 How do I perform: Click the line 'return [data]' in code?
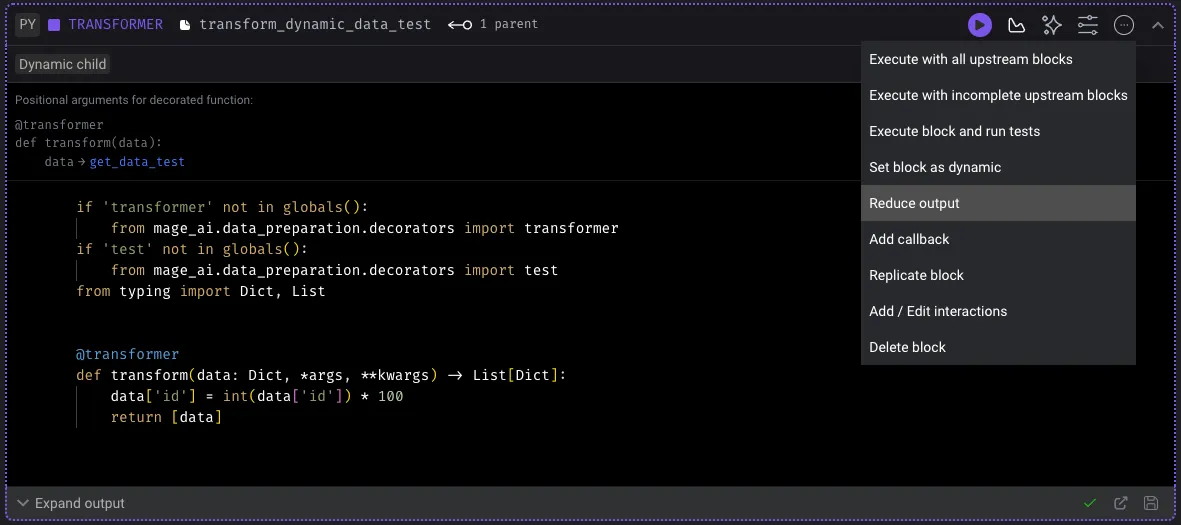(166, 417)
